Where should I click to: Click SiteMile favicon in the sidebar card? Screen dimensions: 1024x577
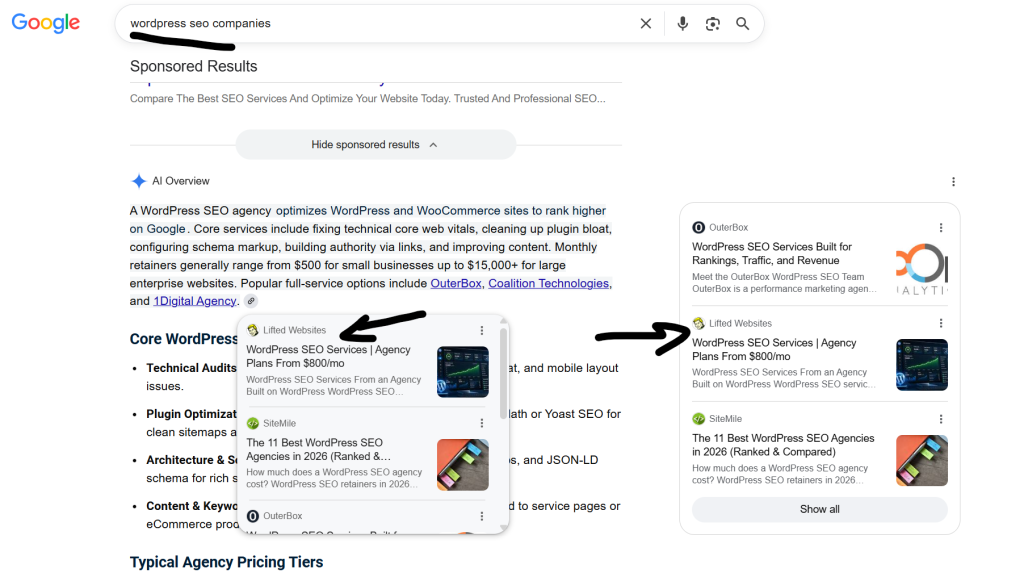point(699,418)
